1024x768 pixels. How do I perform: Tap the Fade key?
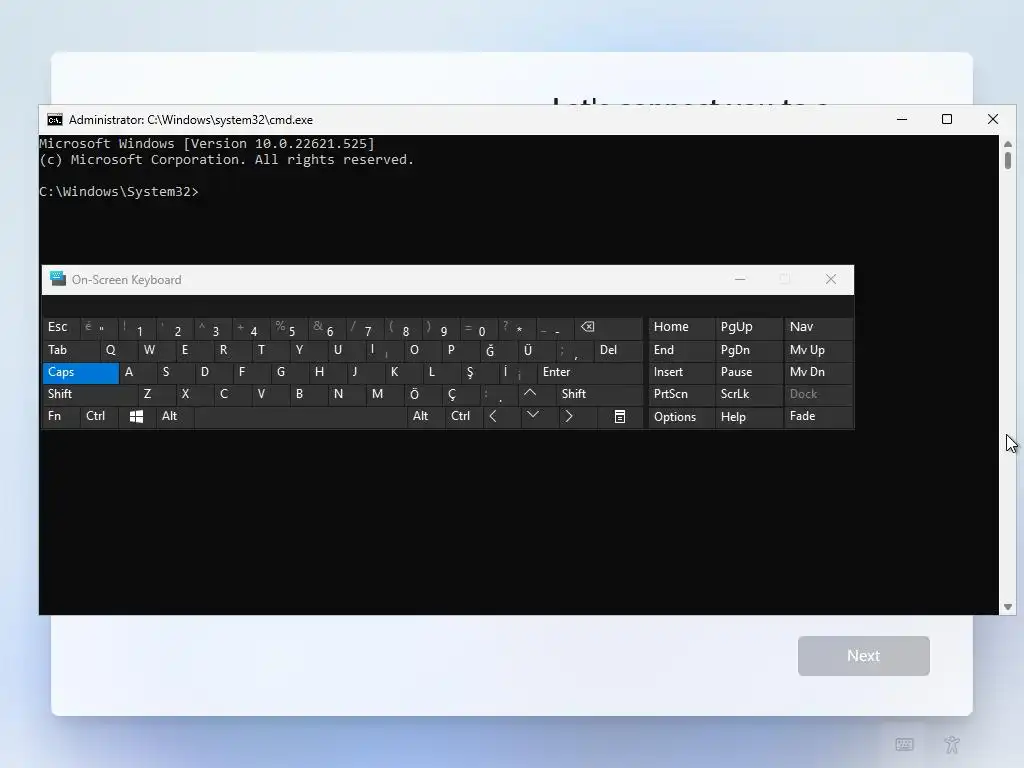[x=818, y=417]
